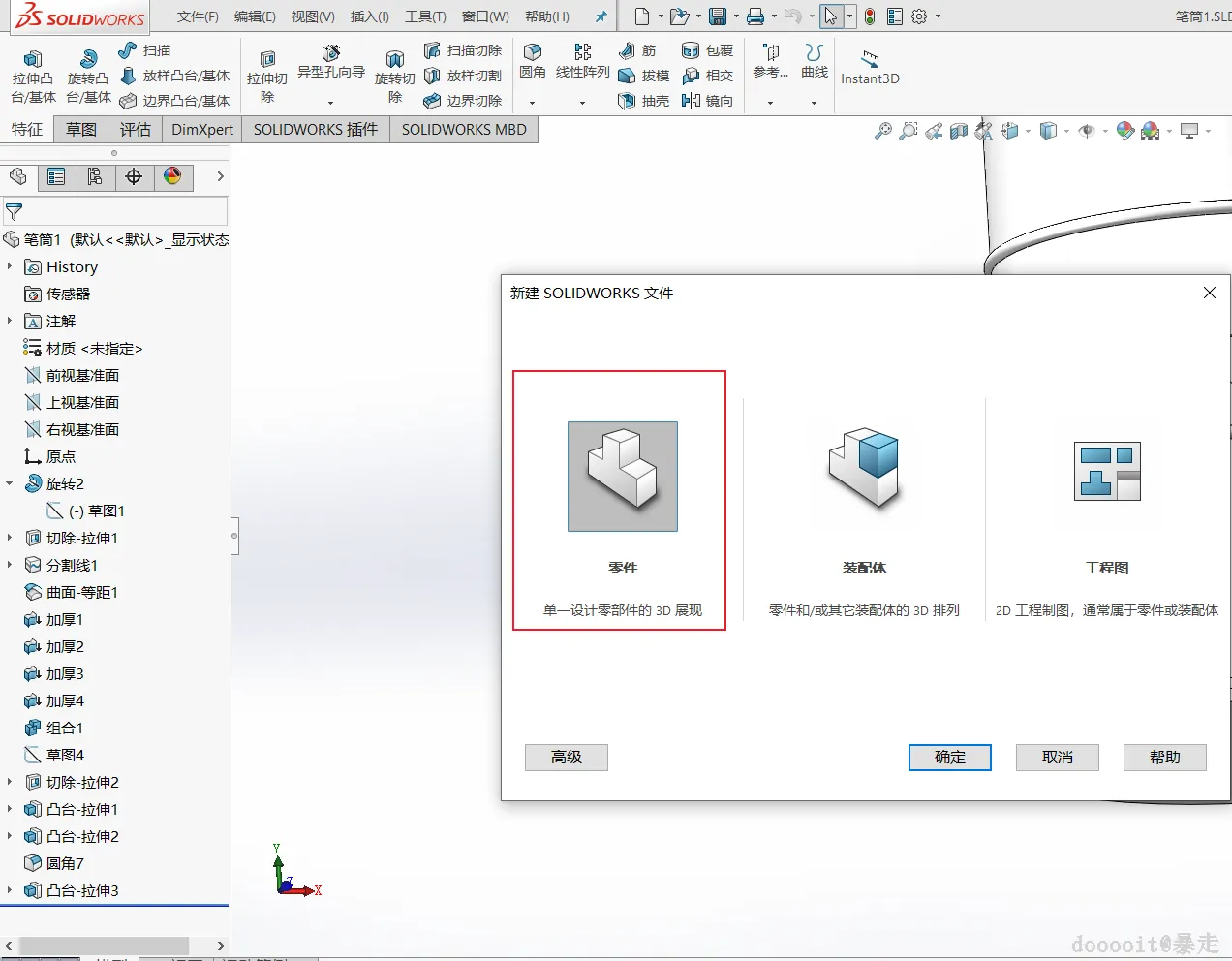Image resolution: width=1232 pixels, height=961 pixels.
Task: Click the Rebuild traffic light icon
Action: 870,16
